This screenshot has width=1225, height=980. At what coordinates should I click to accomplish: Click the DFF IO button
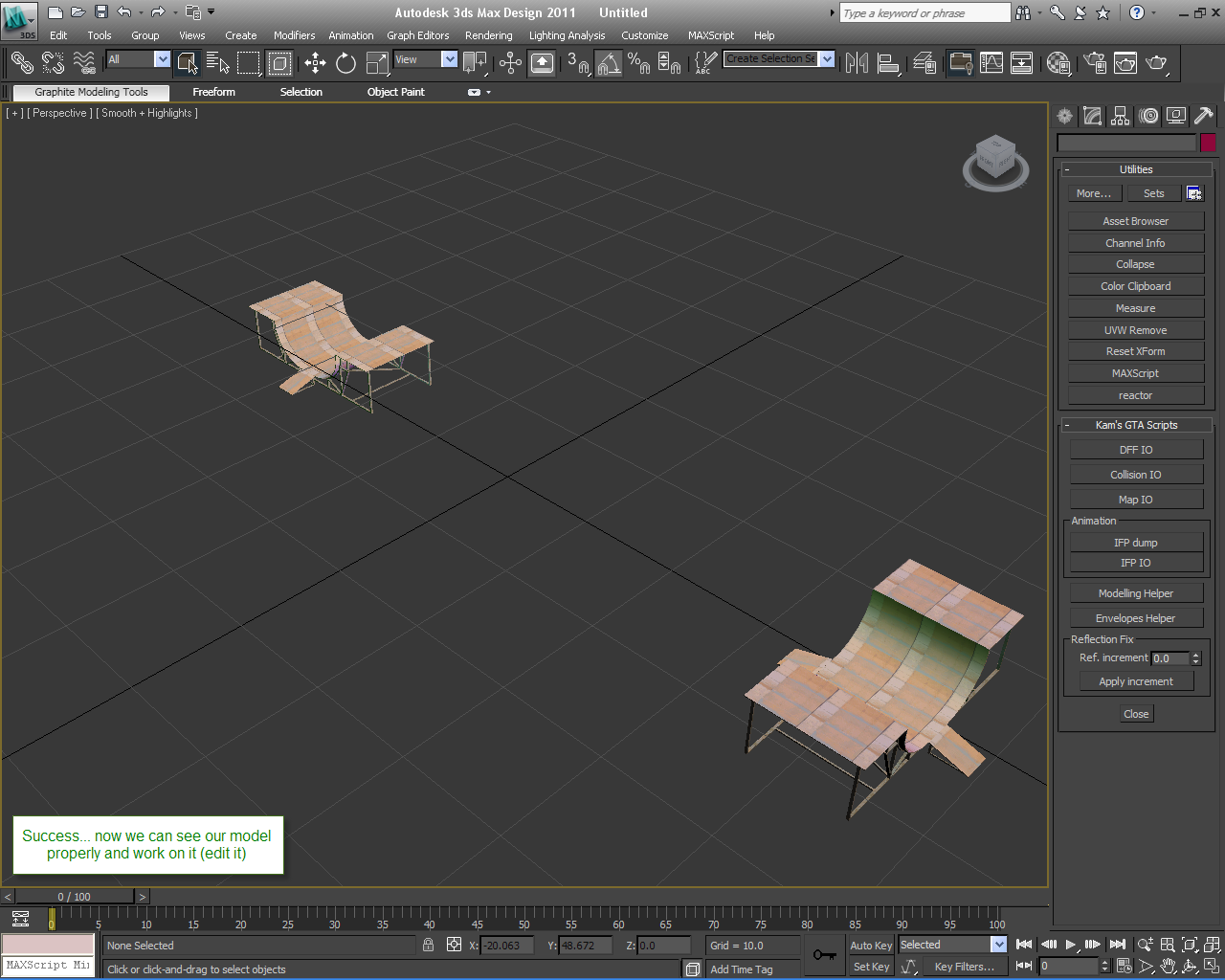pos(1136,450)
